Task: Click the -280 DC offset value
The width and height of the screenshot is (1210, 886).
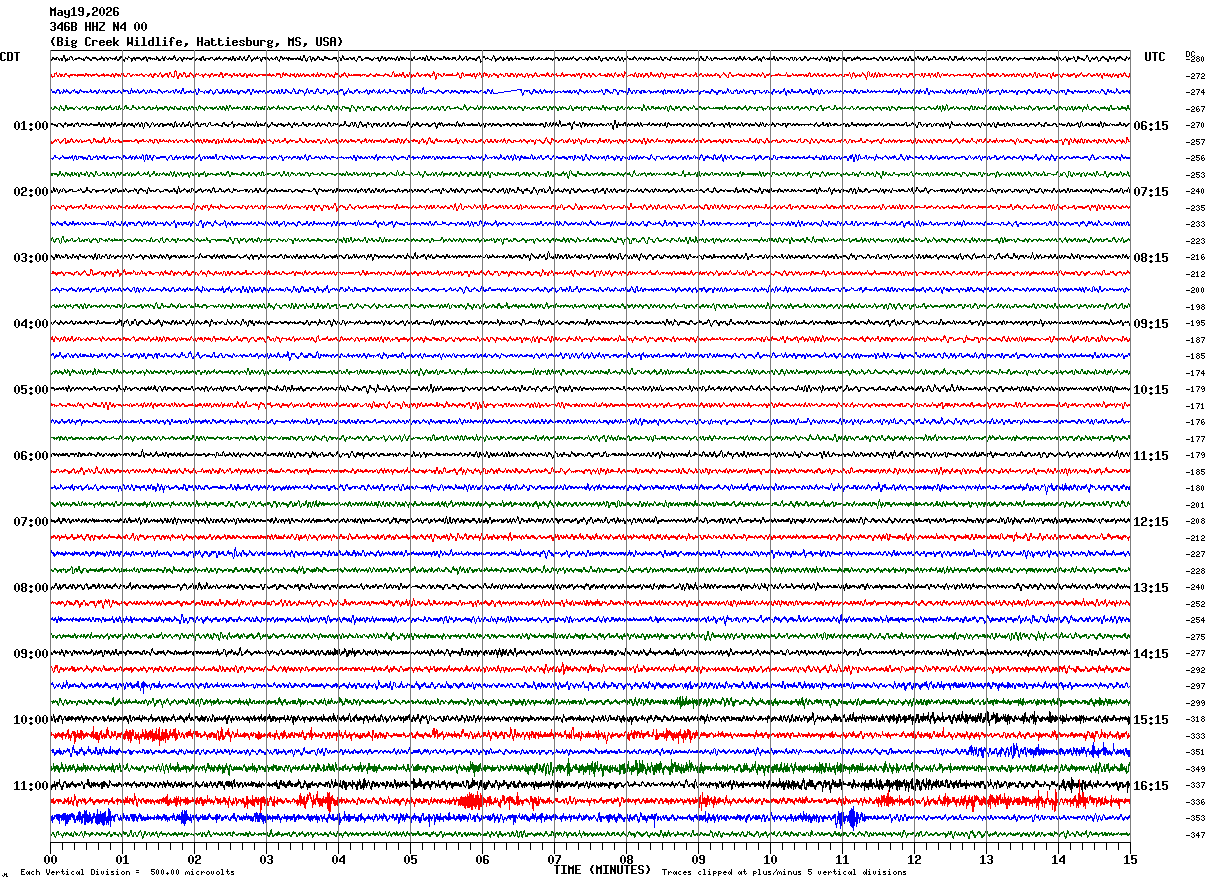Action: click(1195, 60)
